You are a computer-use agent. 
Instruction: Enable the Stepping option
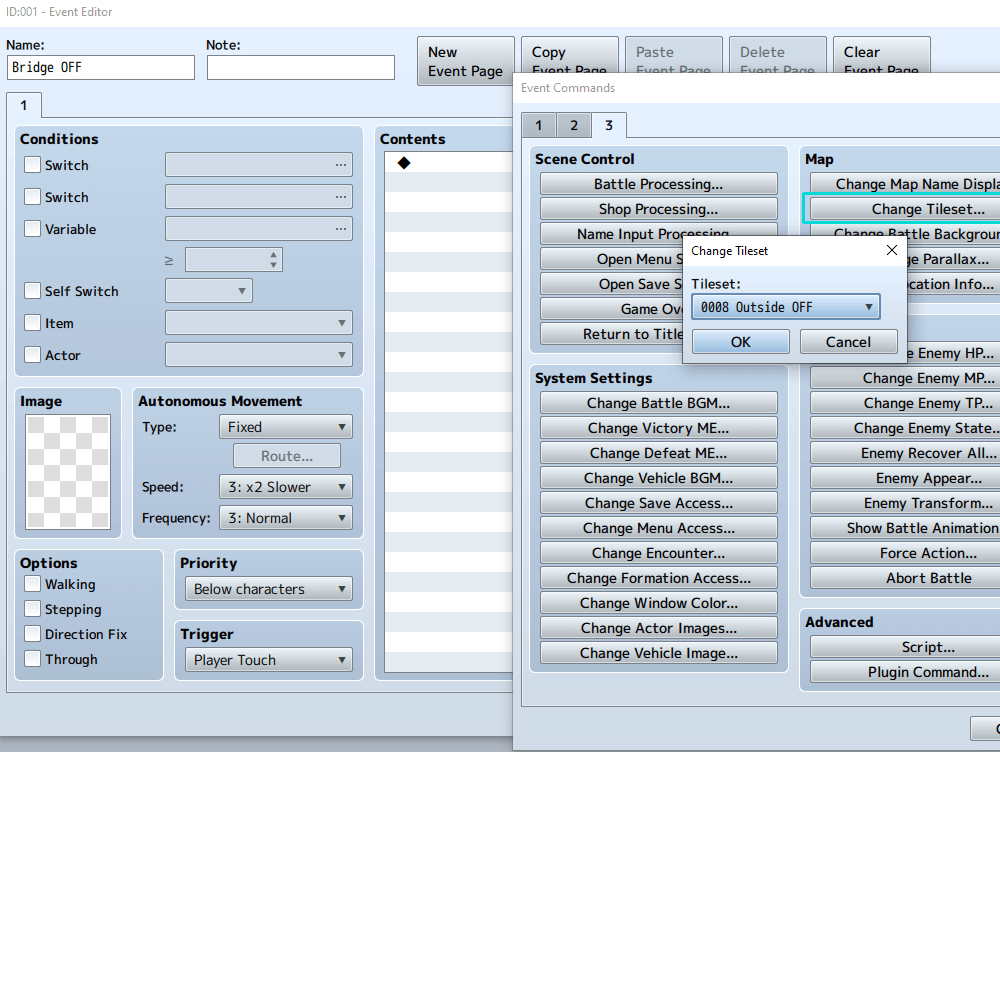(x=32, y=609)
